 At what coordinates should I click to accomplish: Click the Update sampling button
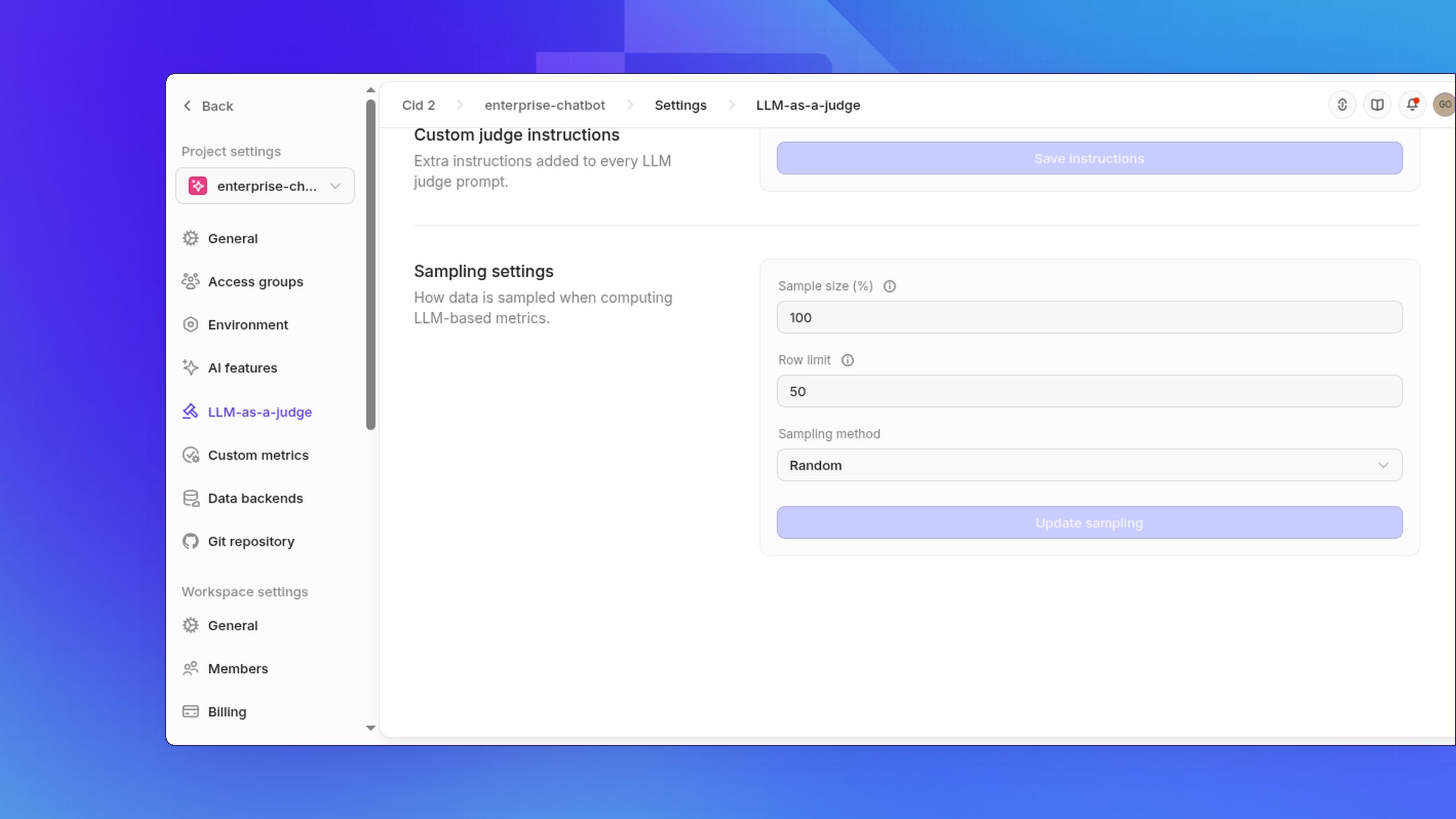pyautogui.click(x=1090, y=523)
